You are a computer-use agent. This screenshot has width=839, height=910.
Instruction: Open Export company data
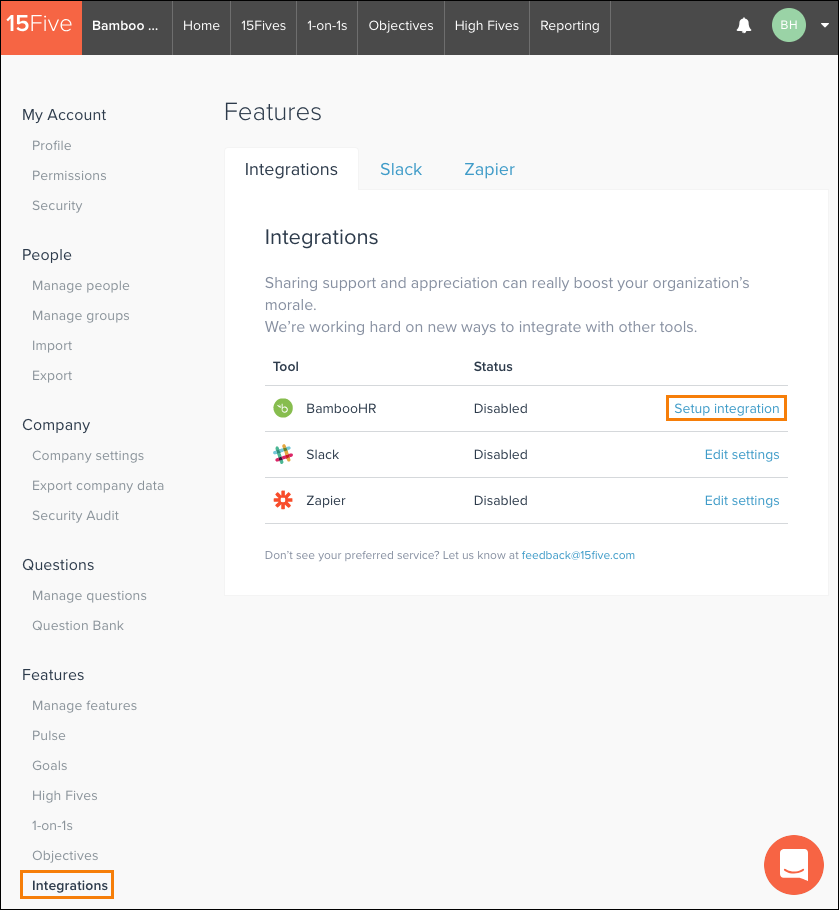[98, 486]
